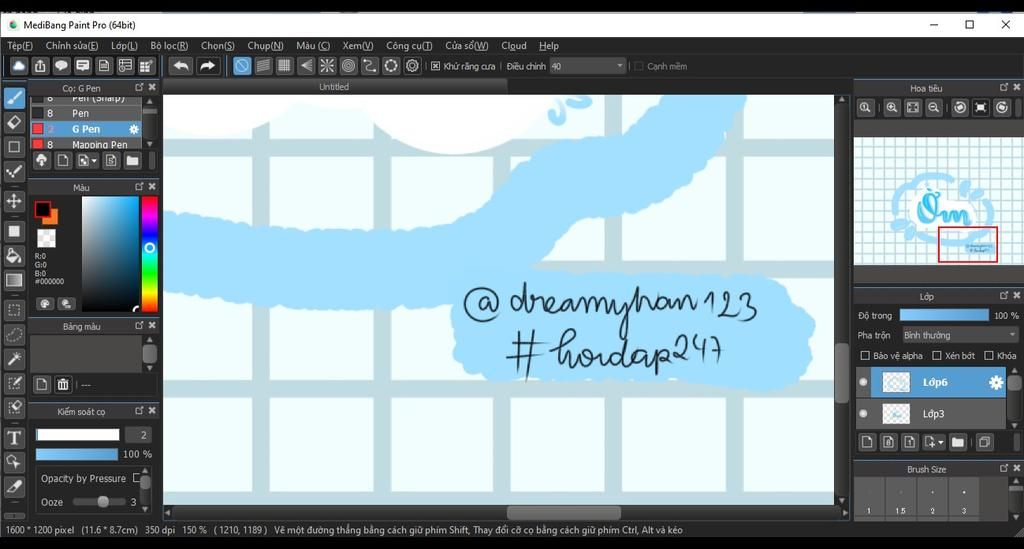The image size is (1024, 549).
Task: Select Pen brush in brush list
Action: click(86, 114)
